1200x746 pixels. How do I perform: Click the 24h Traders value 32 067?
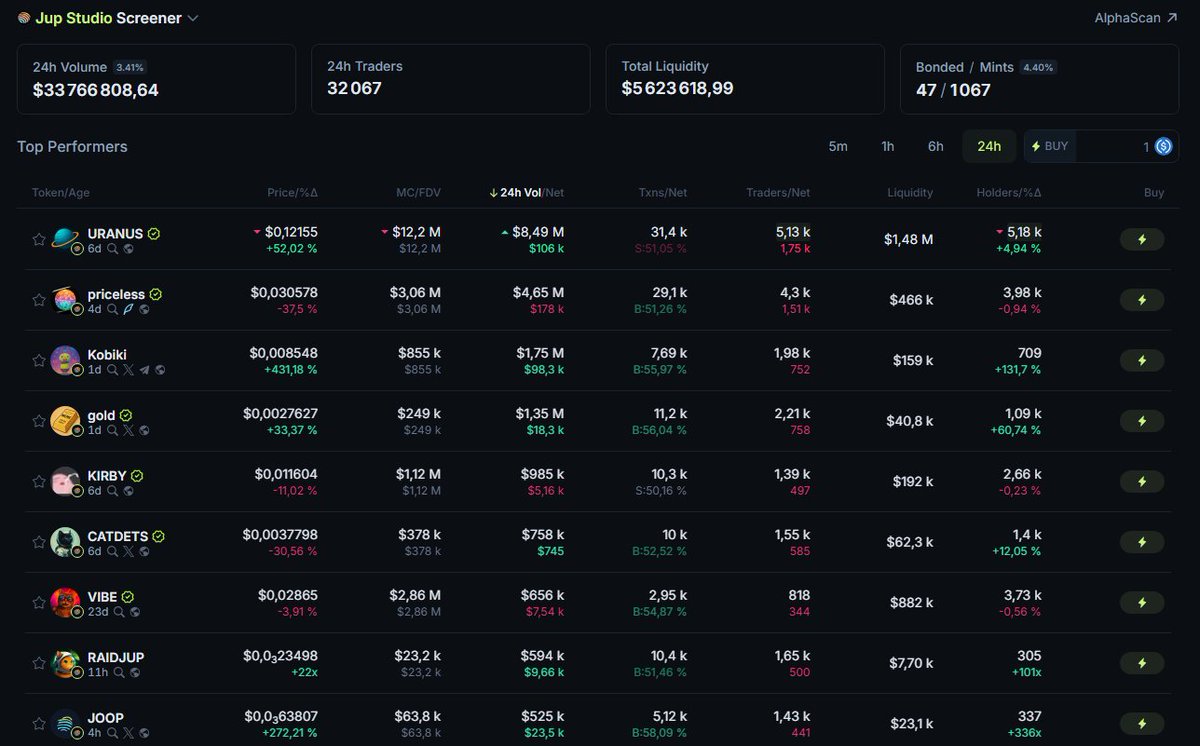point(354,88)
